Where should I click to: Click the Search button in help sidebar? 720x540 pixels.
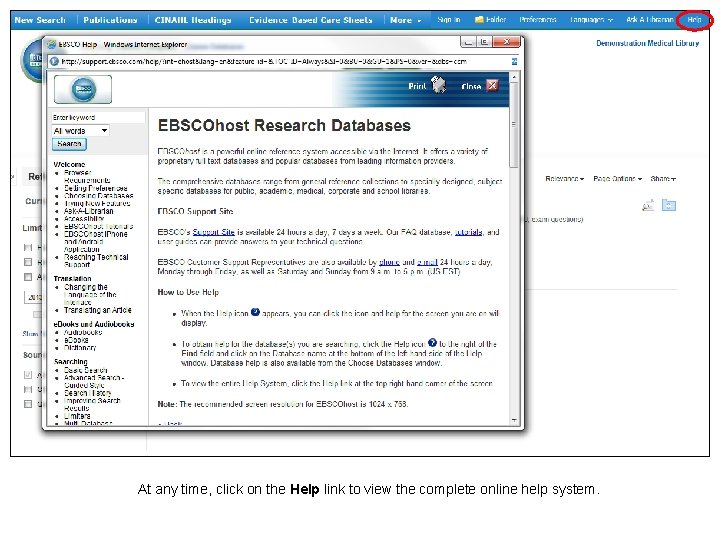tap(69, 144)
